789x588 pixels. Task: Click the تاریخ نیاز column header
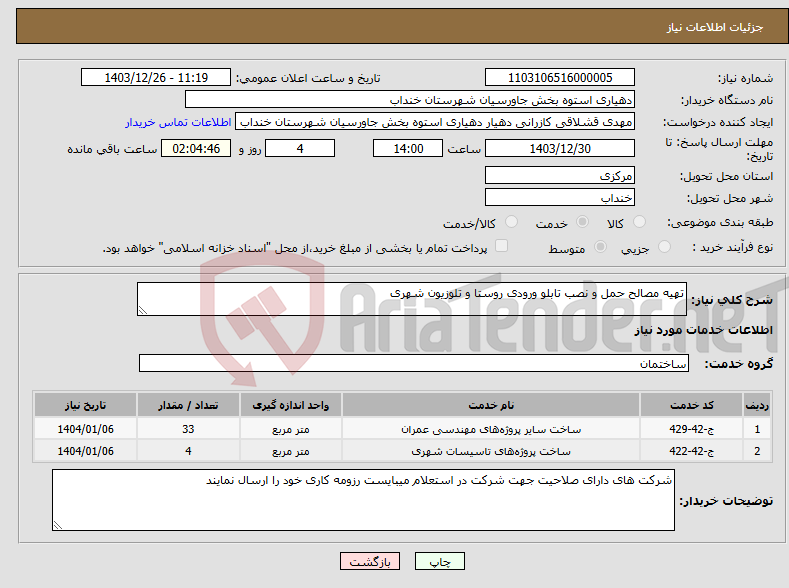[86, 405]
